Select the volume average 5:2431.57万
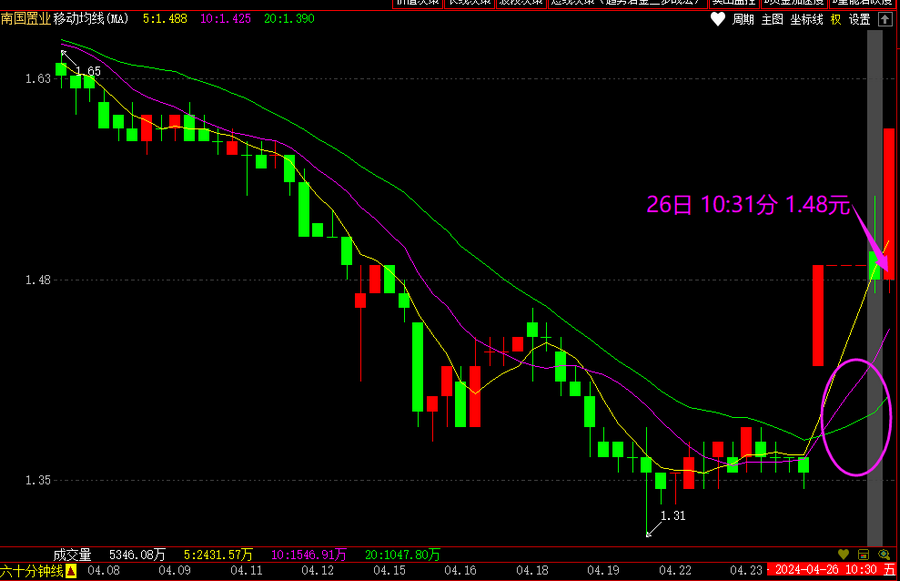The image size is (900, 581). pos(218,555)
